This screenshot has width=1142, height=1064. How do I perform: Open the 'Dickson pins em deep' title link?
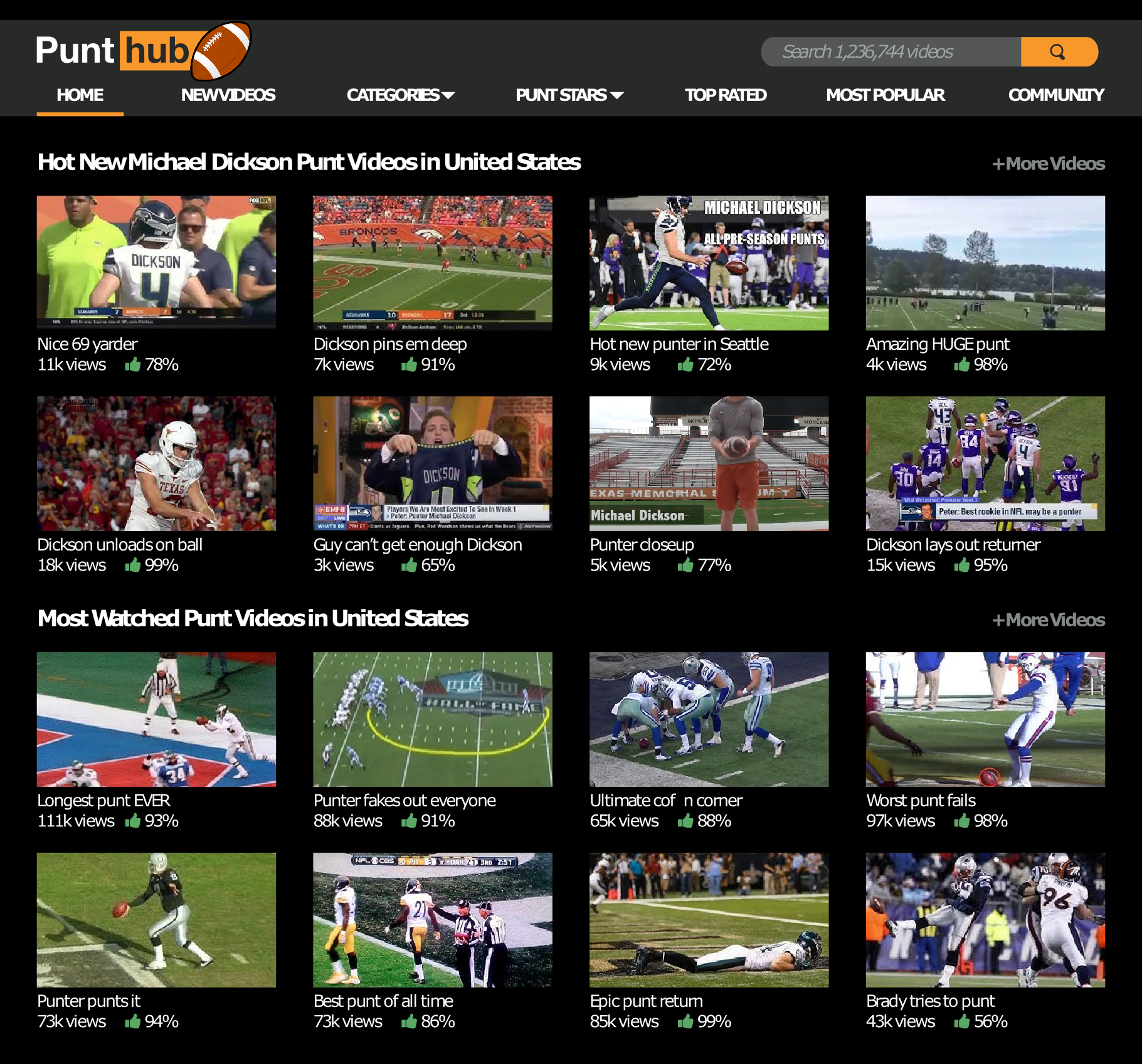(390, 344)
